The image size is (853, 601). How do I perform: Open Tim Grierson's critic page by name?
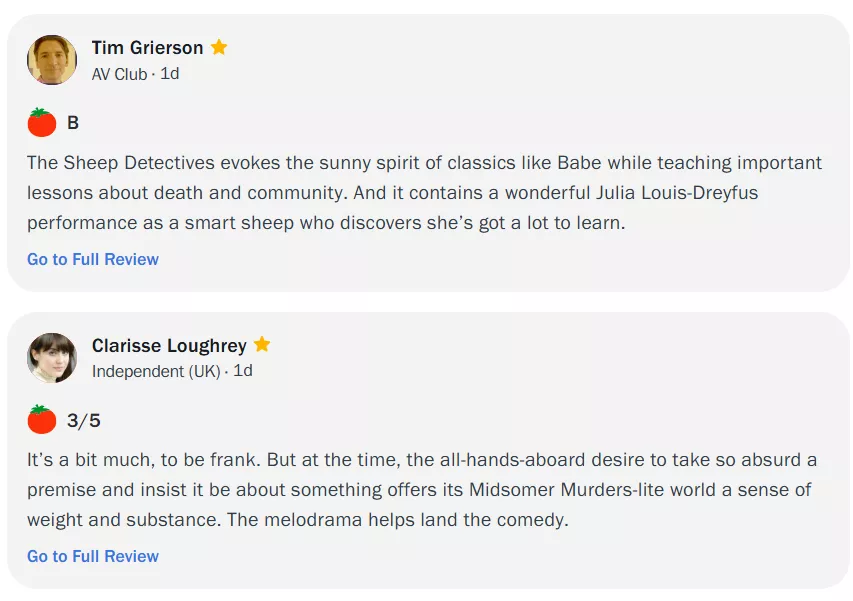click(x=147, y=48)
